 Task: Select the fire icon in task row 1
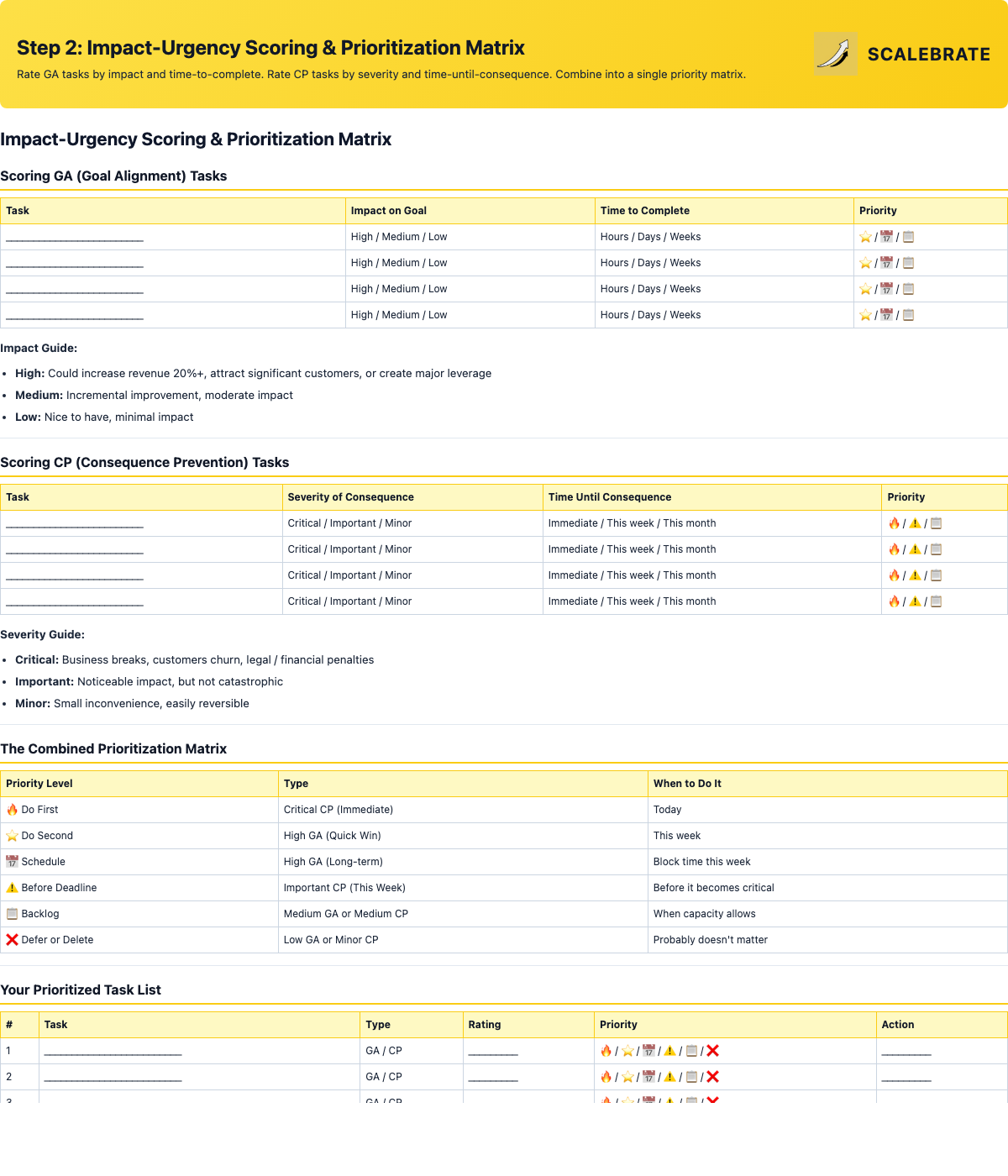tap(606, 1051)
